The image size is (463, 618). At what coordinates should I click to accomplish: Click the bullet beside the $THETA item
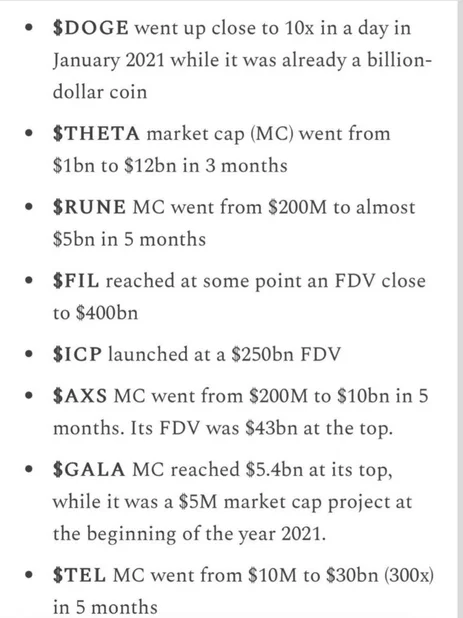(29, 134)
